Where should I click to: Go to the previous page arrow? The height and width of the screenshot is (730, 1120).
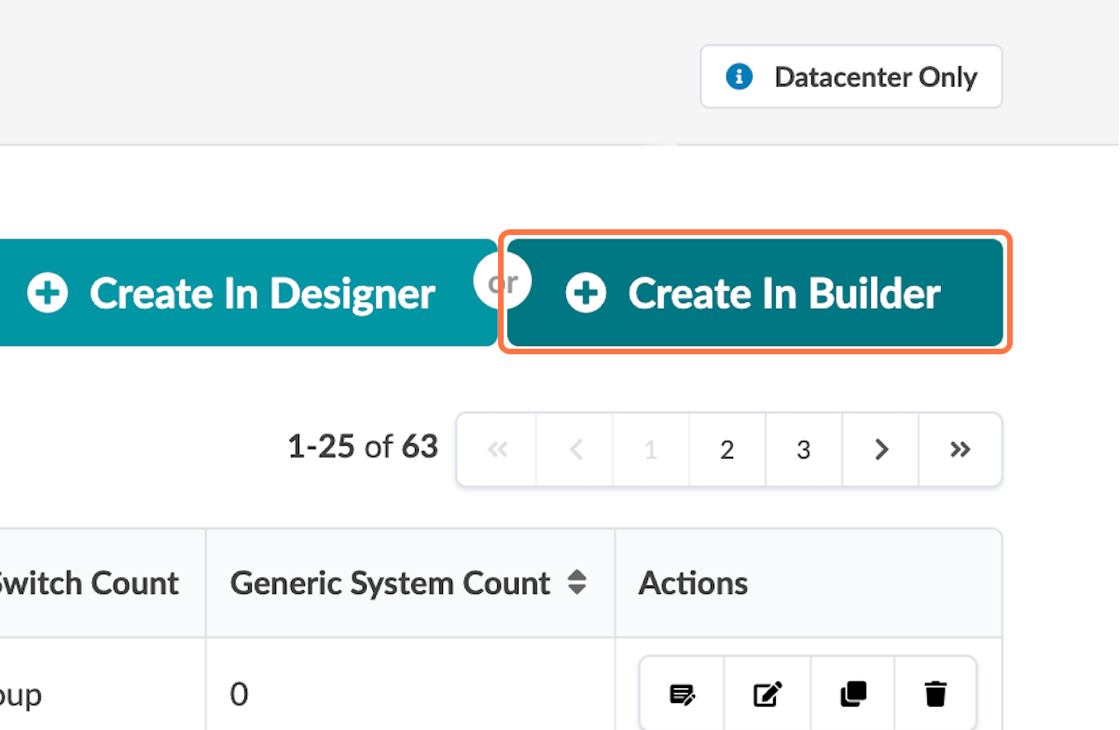[575, 450]
